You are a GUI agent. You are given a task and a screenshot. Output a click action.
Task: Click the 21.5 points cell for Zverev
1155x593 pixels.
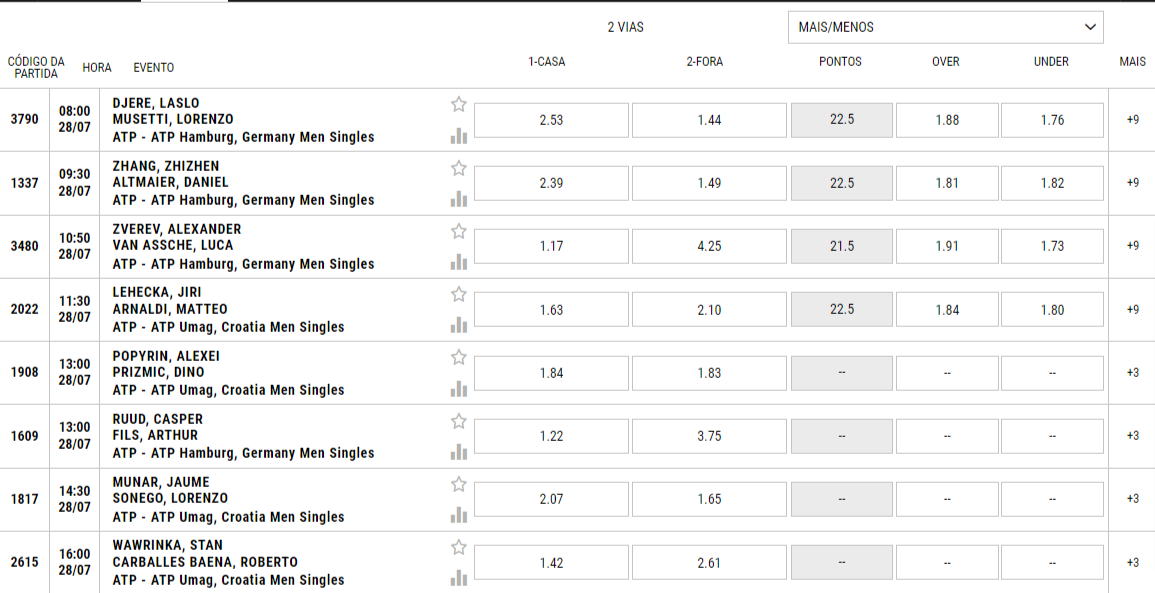(842, 246)
